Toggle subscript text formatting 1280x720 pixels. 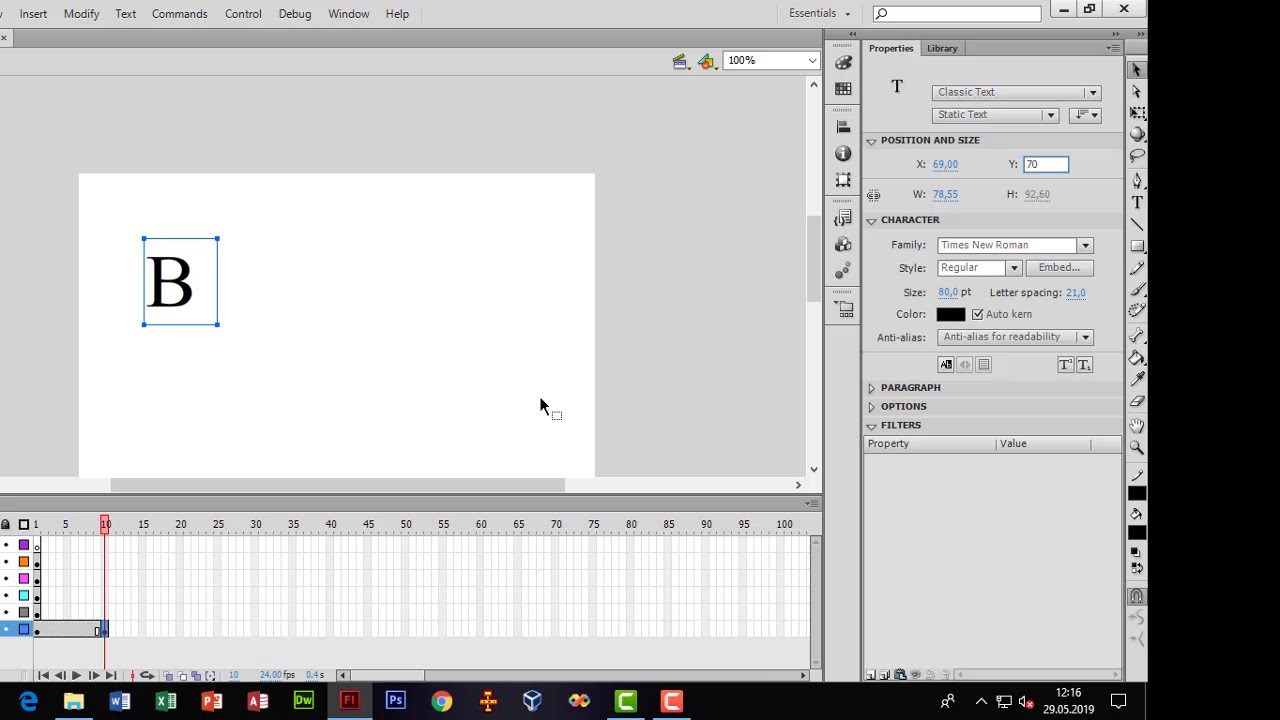1084,365
